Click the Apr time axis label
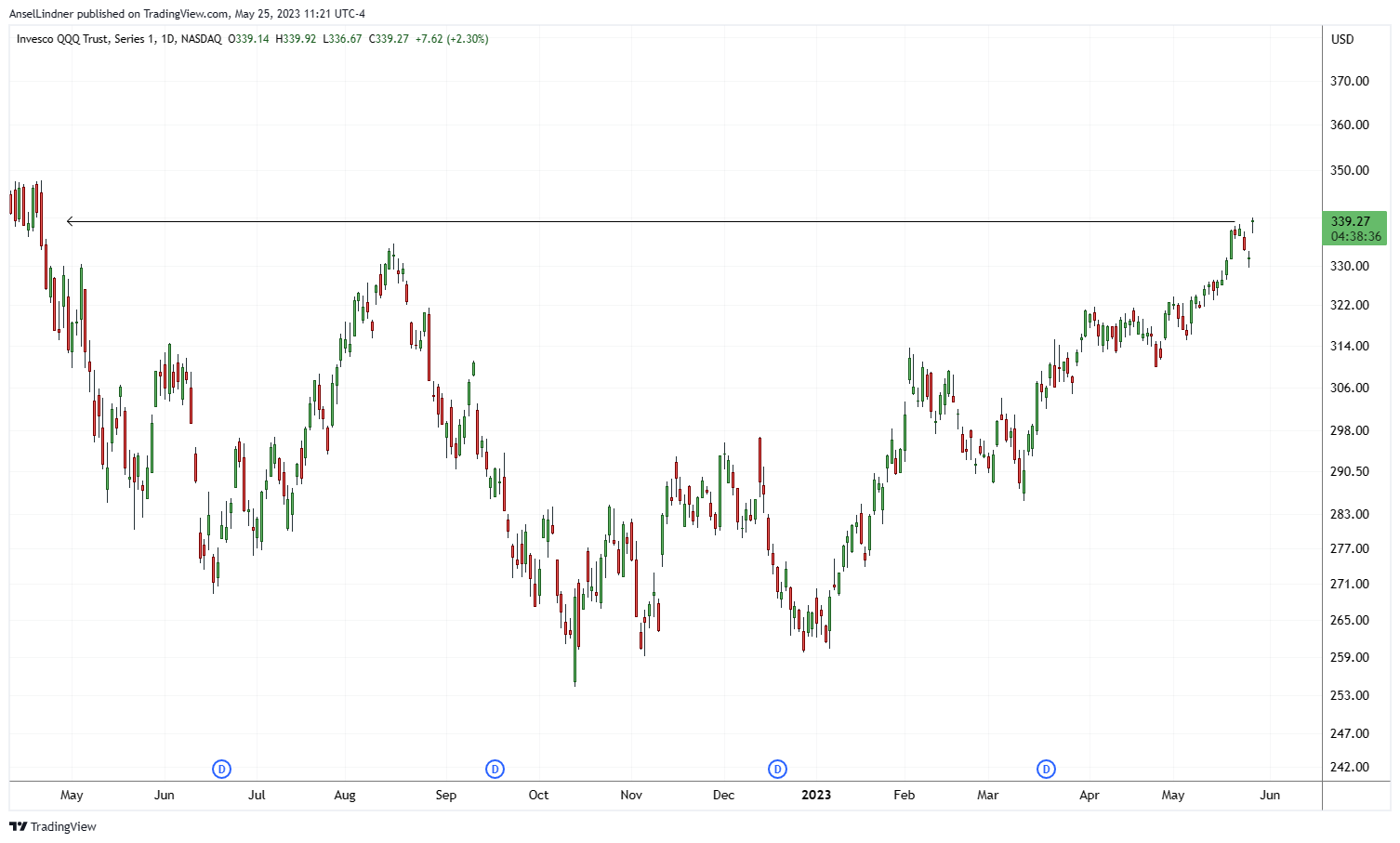The image size is (1400, 843). point(1090,795)
